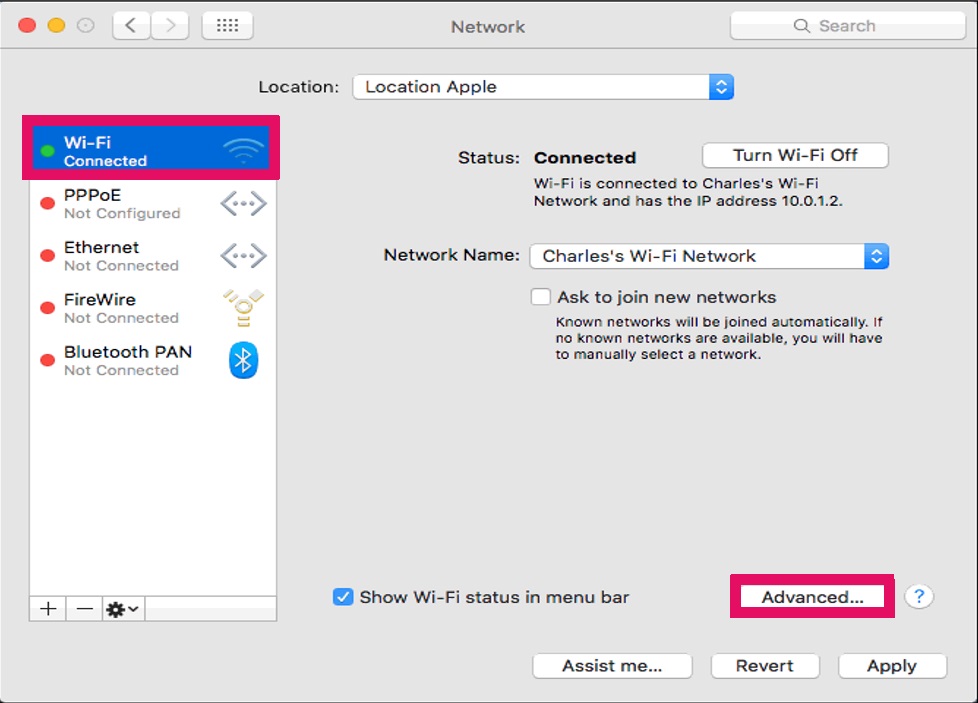The height and width of the screenshot is (703, 978).
Task: Click the Wi-Fi signal icon in the sidebar
Action: [x=244, y=150]
